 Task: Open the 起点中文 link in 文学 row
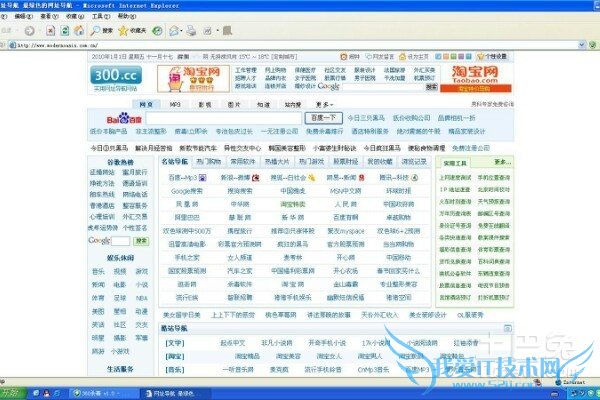pyautogui.click(x=233, y=343)
